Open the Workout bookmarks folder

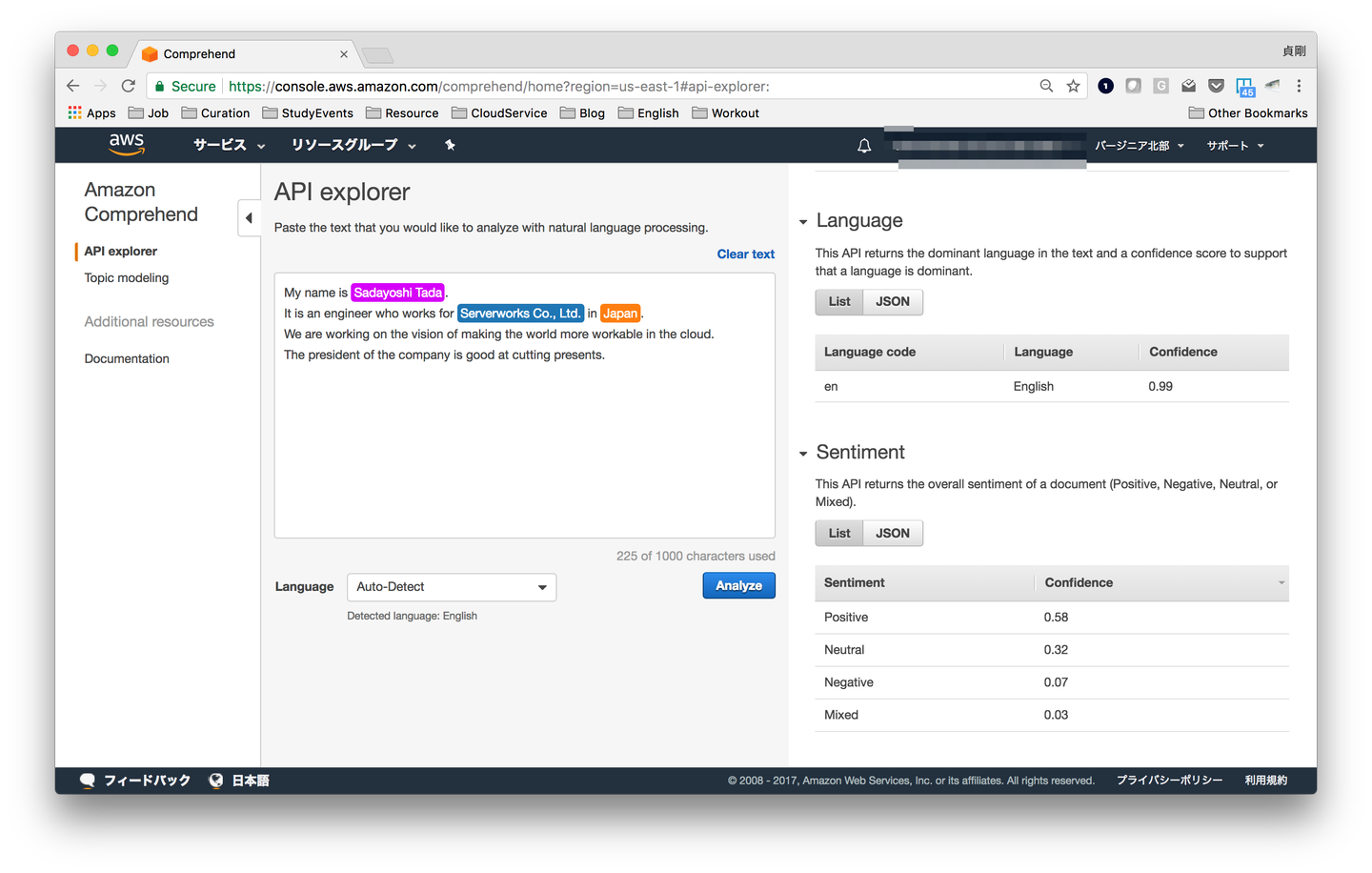click(x=726, y=112)
